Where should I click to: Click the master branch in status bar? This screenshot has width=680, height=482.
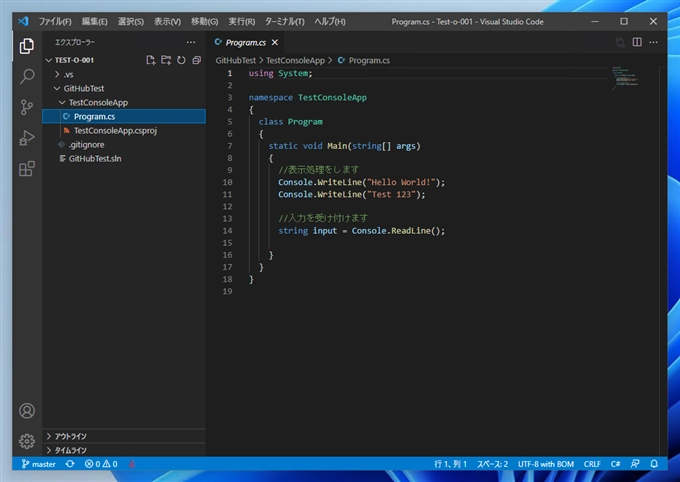[x=39, y=464]
